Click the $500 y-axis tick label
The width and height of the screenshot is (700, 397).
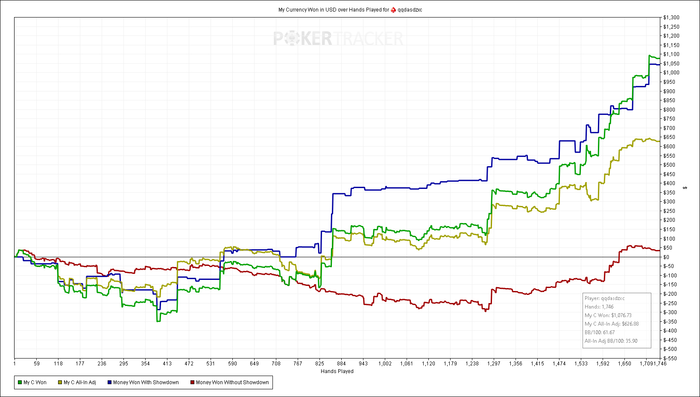click(x=669, y=165)
